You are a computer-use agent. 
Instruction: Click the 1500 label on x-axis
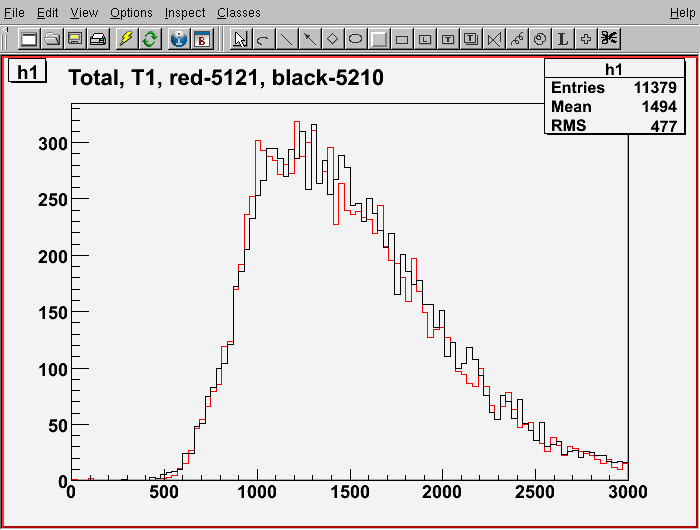coord(350,492)
